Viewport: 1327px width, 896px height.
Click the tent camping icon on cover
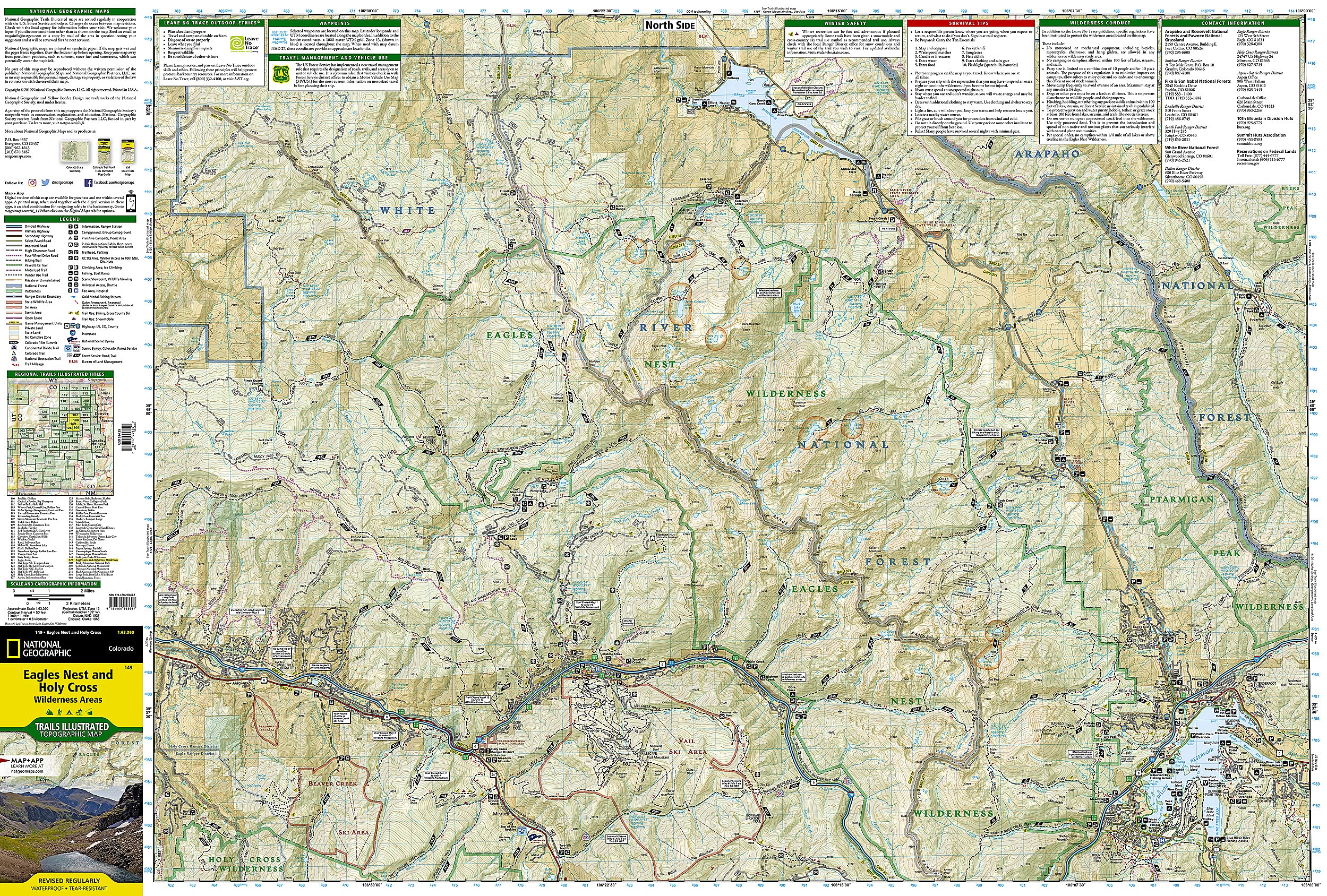(69, 713)
